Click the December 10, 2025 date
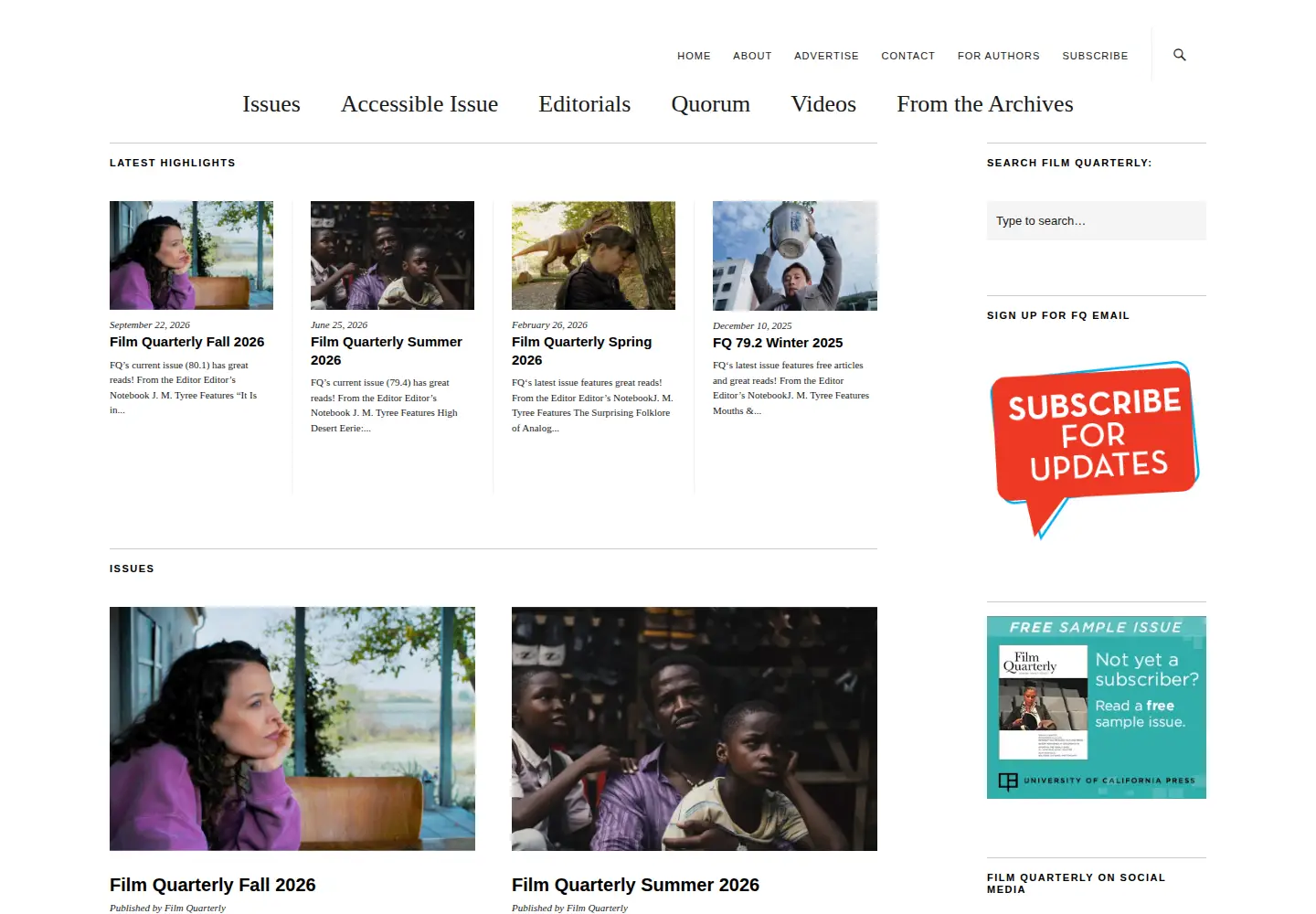This screenshot has height=914, width=1316. point(752,325)
